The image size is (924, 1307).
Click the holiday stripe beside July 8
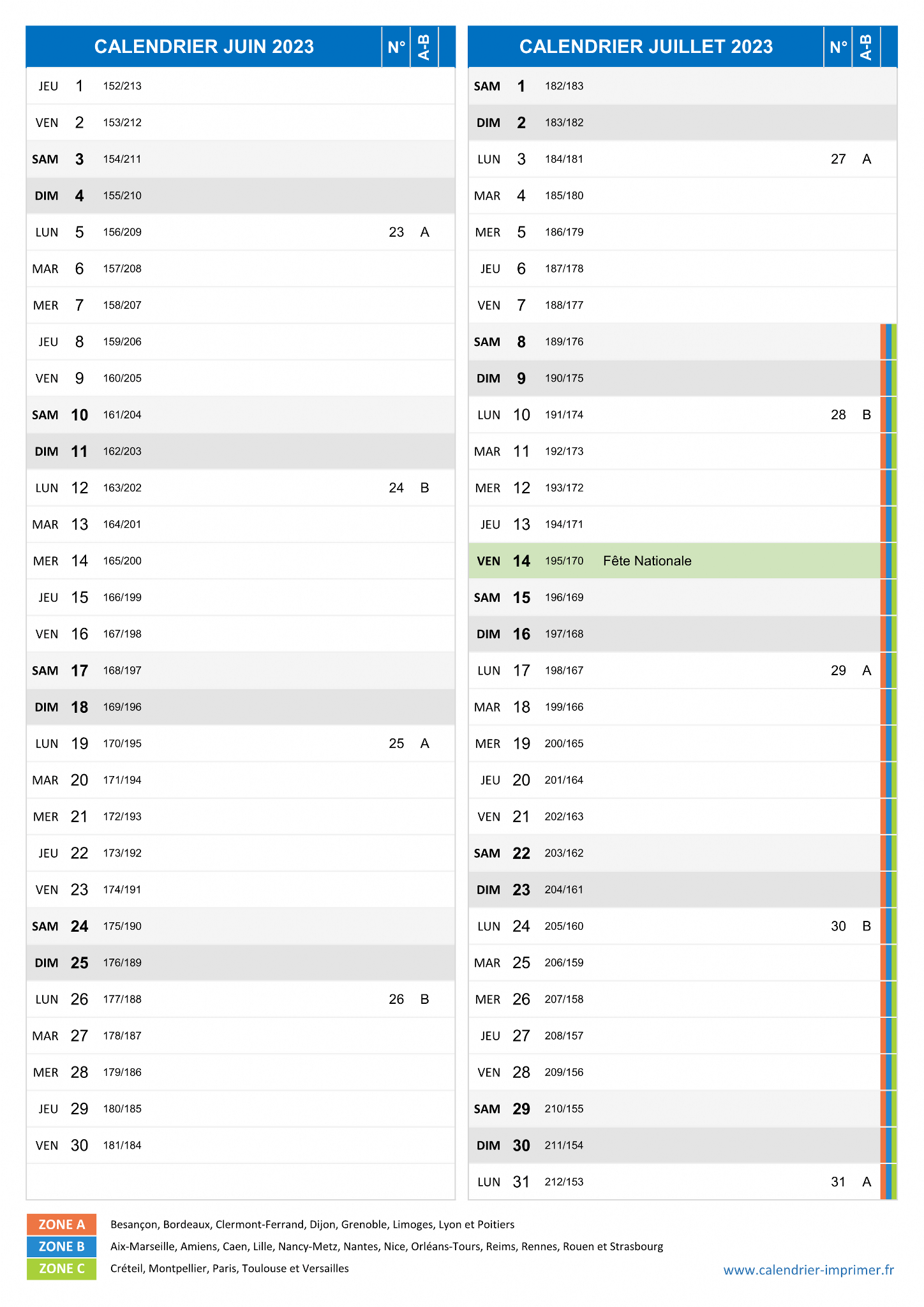[x=888, y=342]
